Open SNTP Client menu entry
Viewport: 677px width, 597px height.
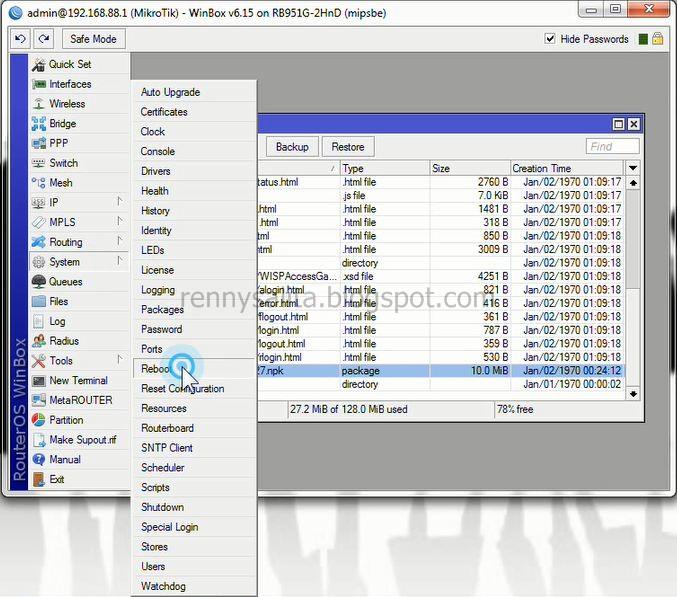194,448
